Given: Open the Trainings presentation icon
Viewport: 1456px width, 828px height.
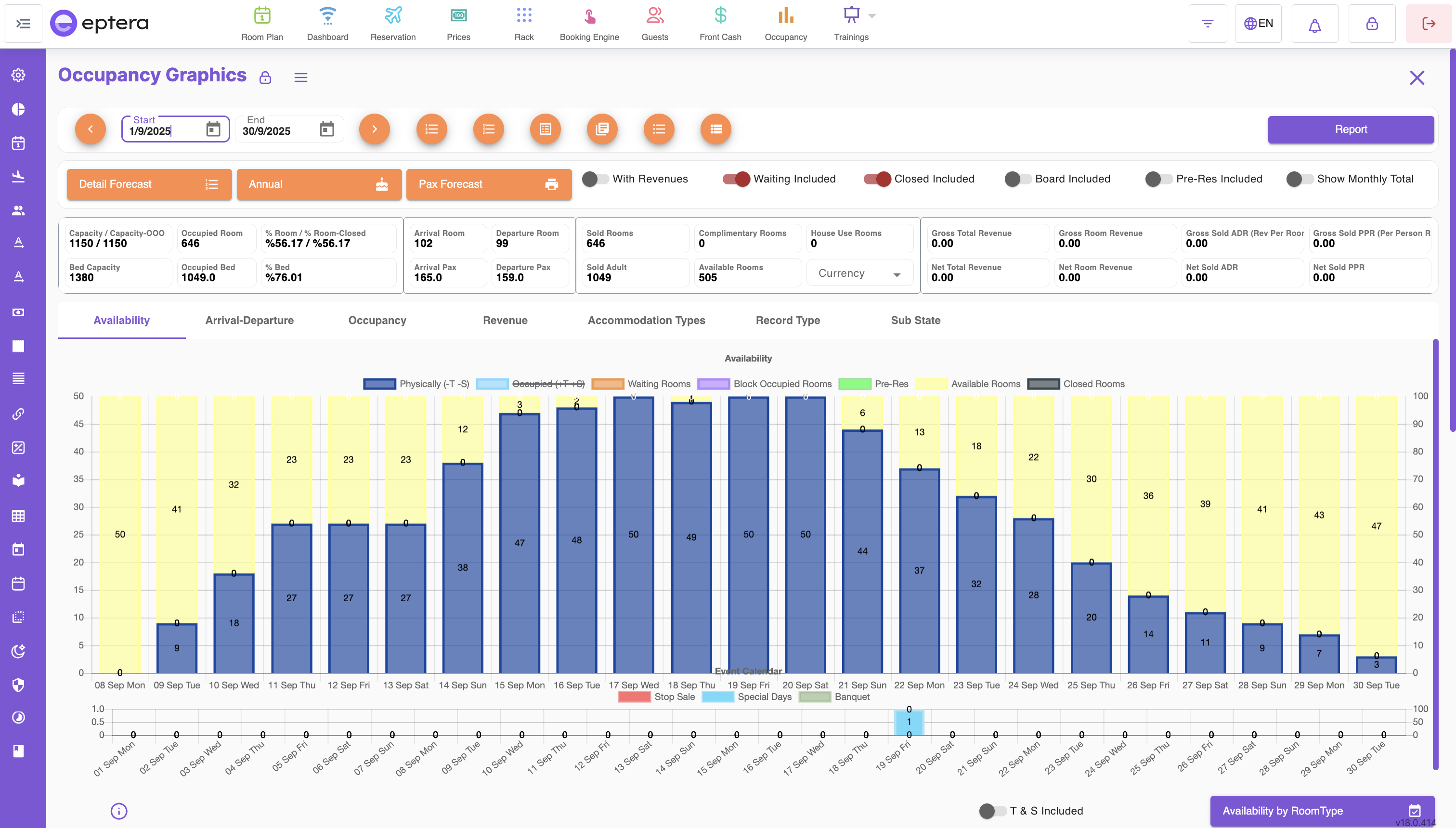Looking at the screenshot, I should point(851,15).
